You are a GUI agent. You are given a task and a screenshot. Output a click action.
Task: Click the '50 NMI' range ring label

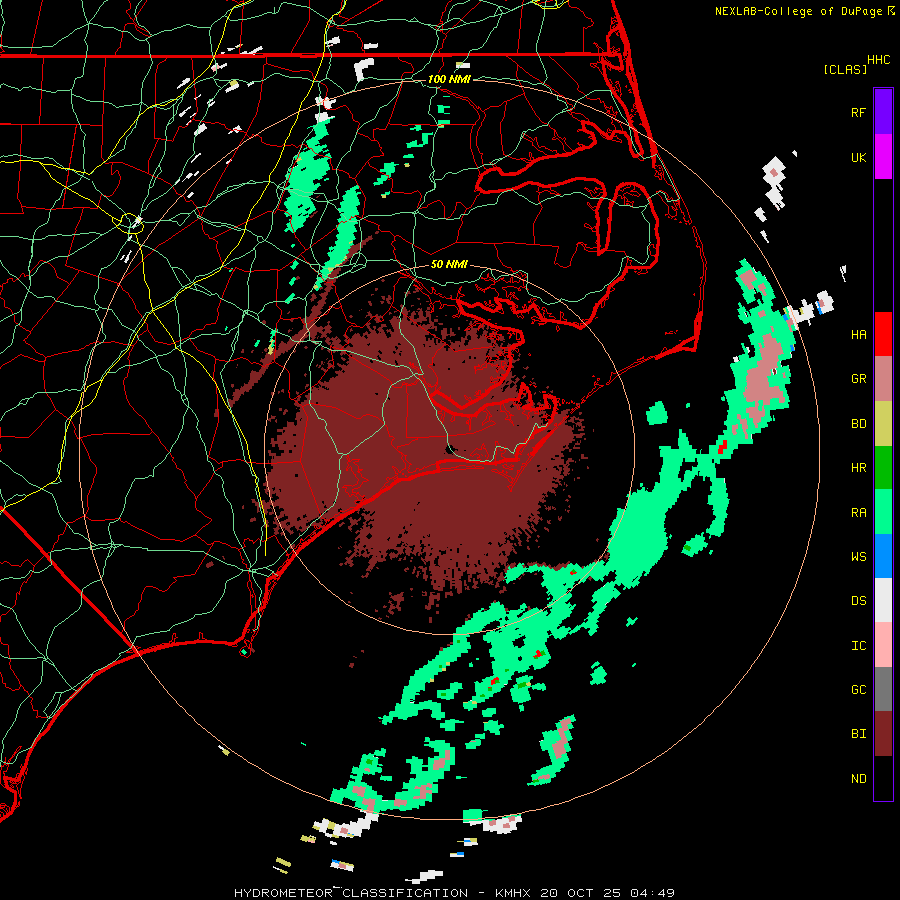(x=449, y=264)
